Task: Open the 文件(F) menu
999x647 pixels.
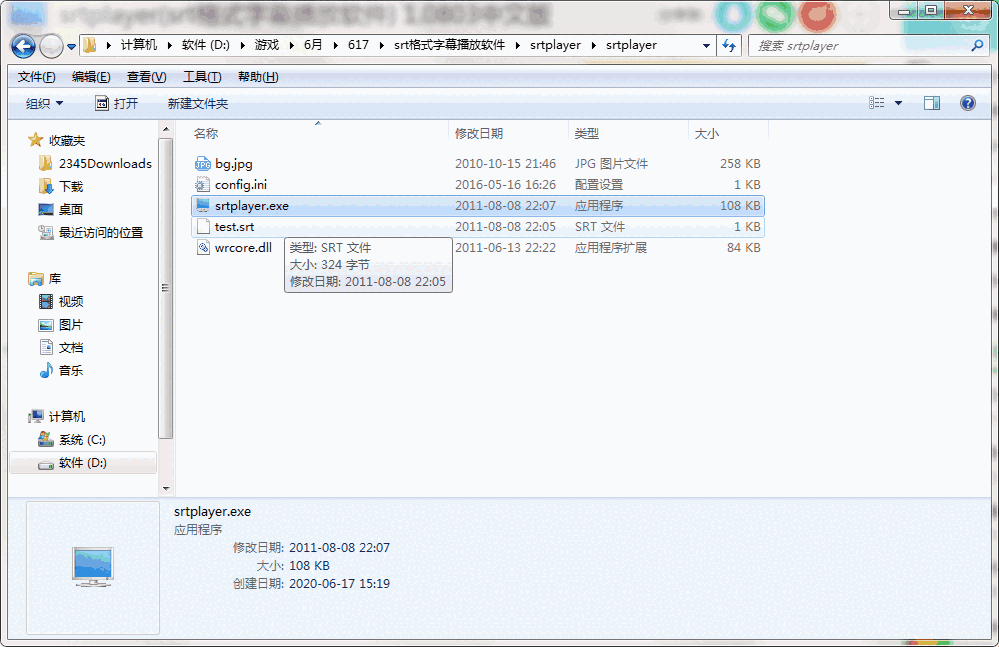Action: point(35,76)
